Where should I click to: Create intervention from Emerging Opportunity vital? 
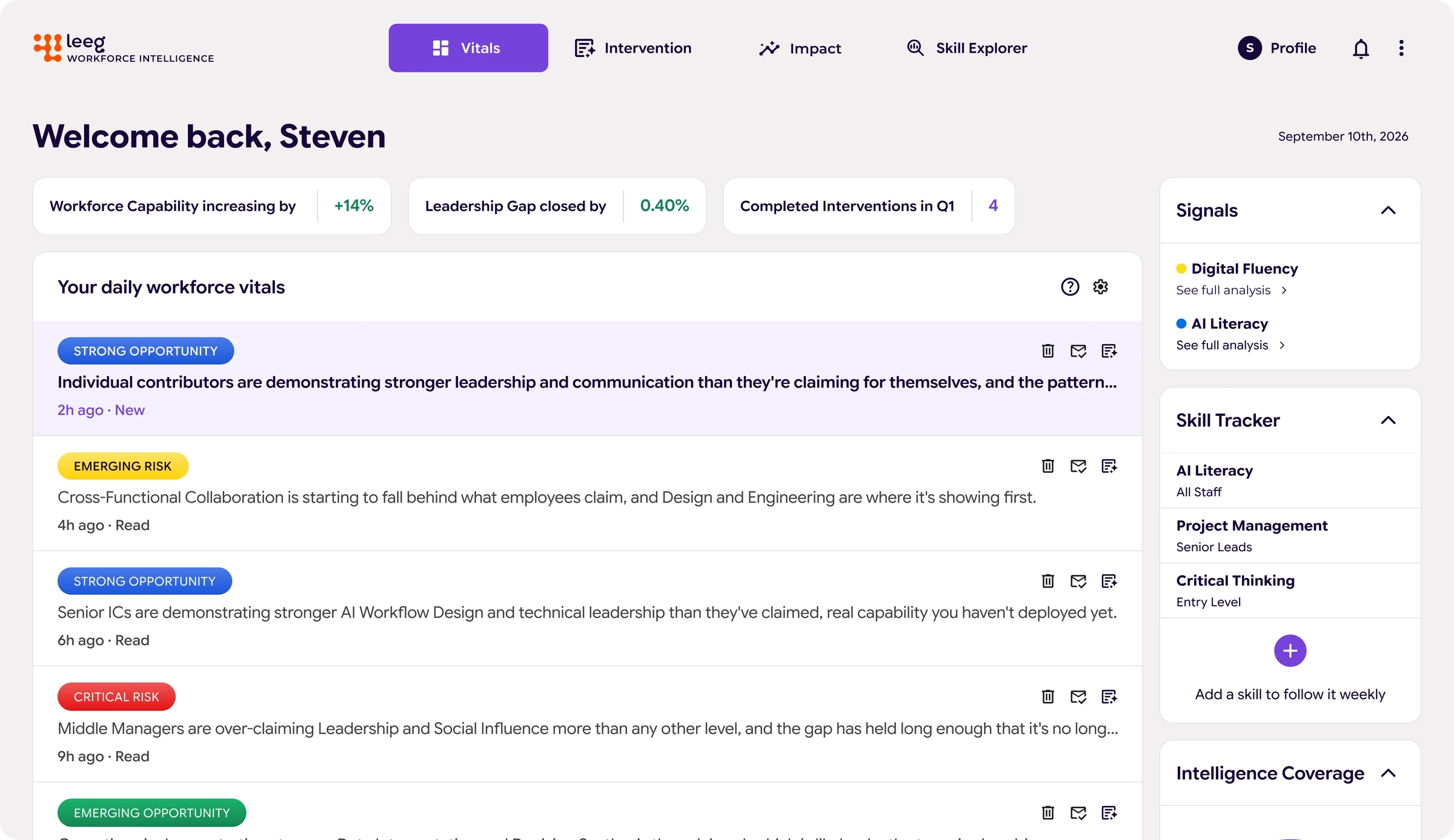pyautogui.click(x=1109, y=813)
